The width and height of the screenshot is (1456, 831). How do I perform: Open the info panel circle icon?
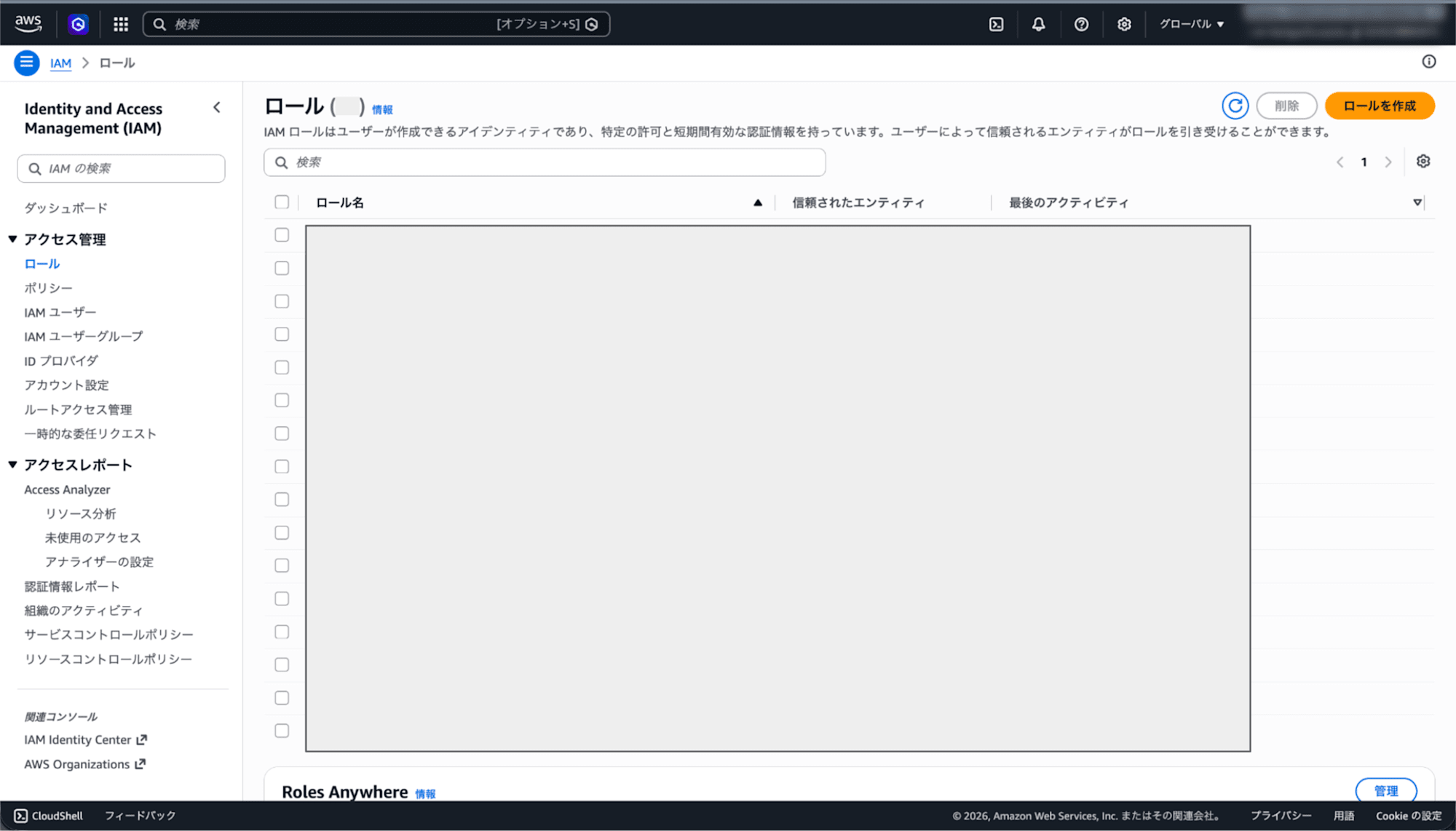pos(1429,62)
